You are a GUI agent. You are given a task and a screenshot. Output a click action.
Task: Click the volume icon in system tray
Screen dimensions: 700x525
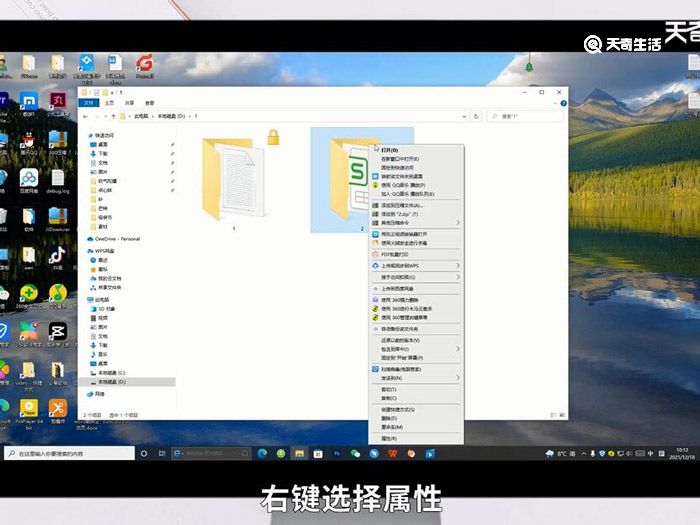[629, 454]
